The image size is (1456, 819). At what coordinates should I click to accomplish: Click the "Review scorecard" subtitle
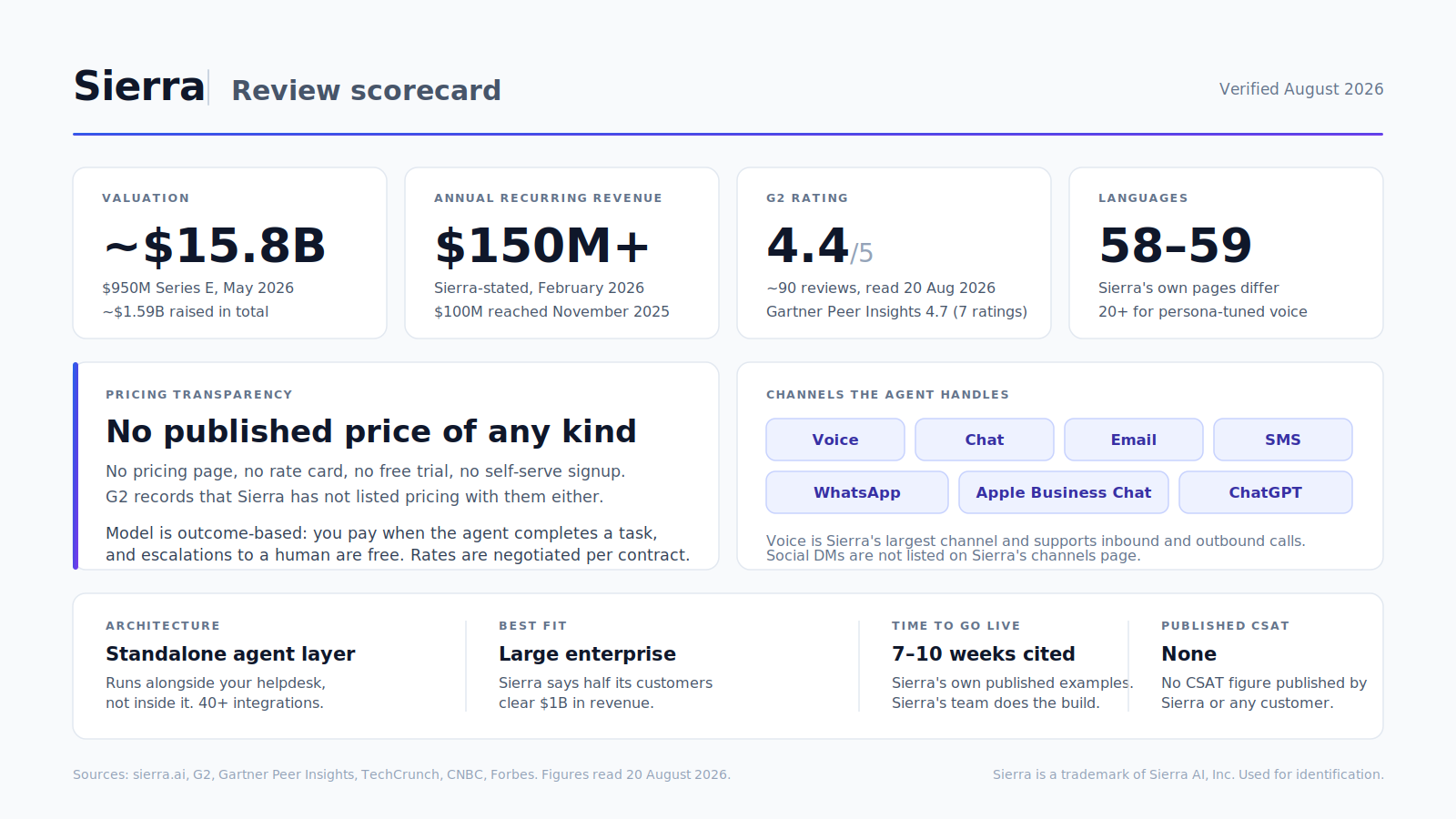click(367, 90)
